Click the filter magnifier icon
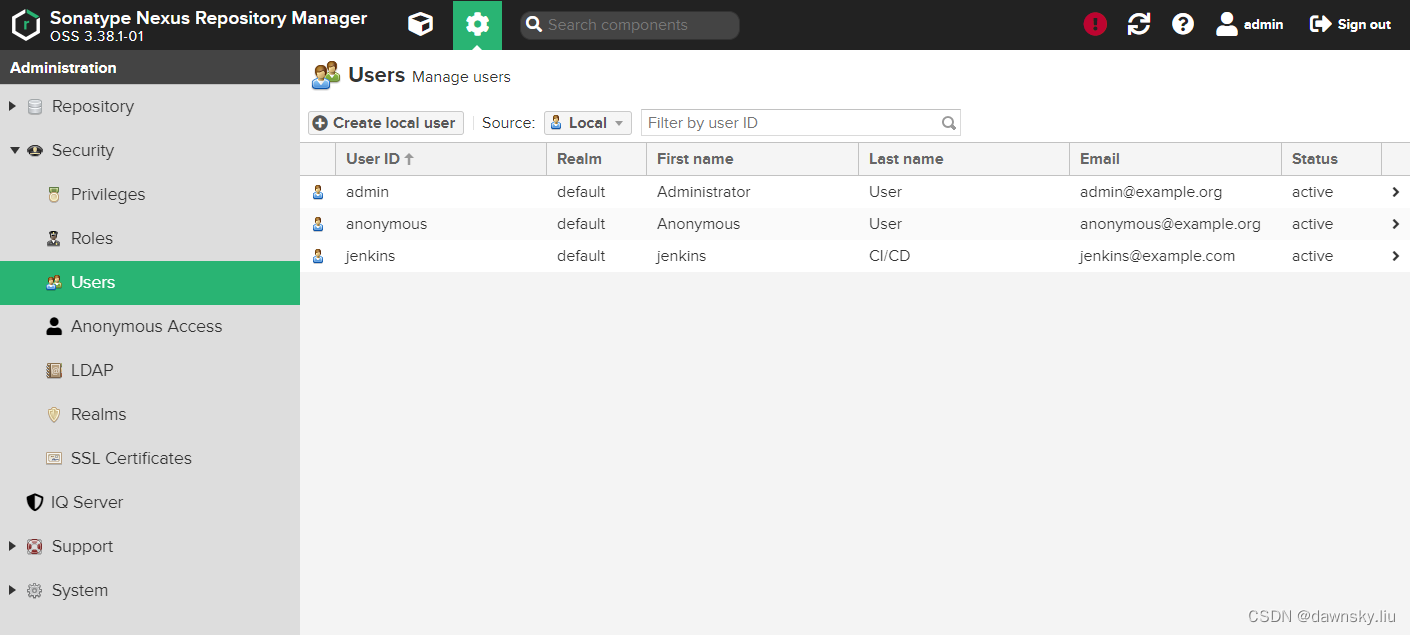Image resolution: width=1410 pixels, height=635 pixels. pos(949,123)
